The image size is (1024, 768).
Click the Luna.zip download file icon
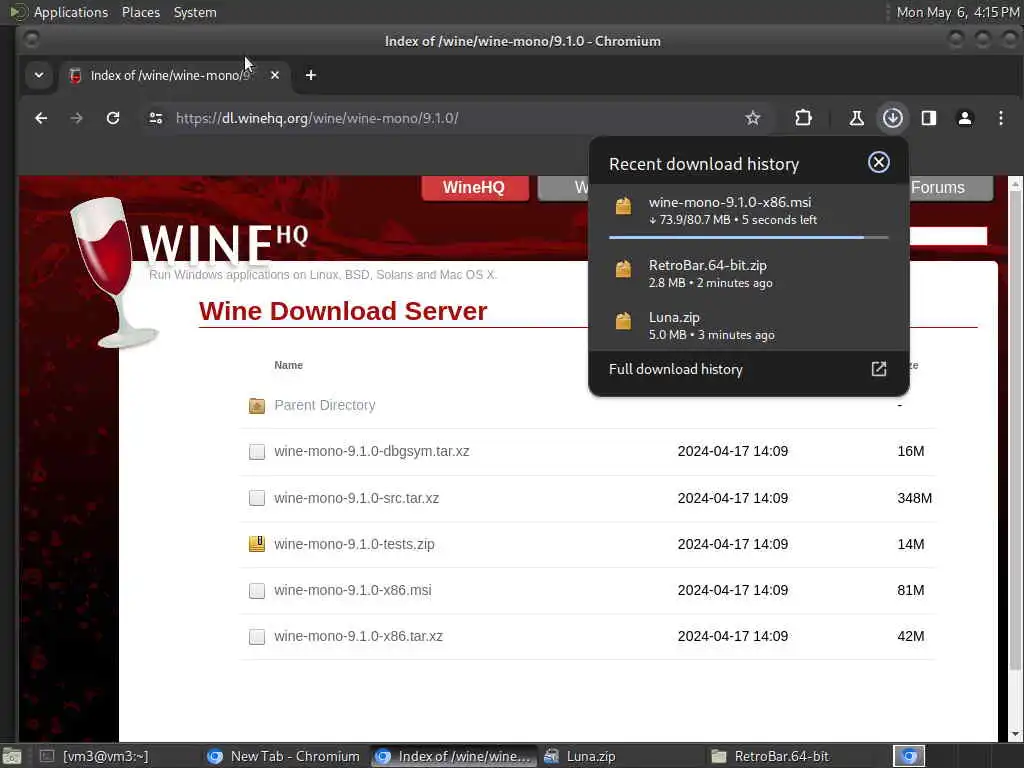pos(624,321)
